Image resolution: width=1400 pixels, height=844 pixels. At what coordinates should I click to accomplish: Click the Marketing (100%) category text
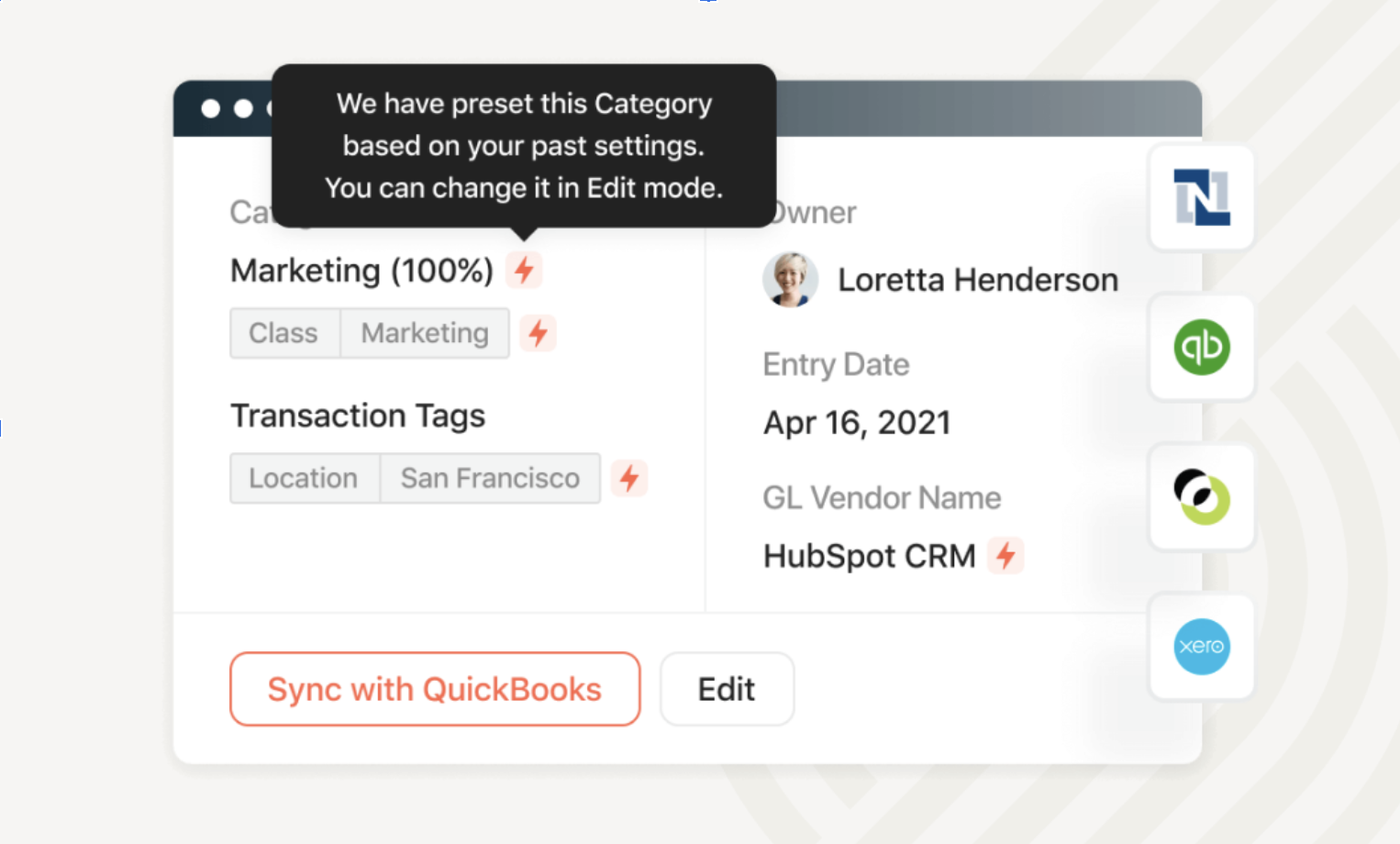point(362,271)
